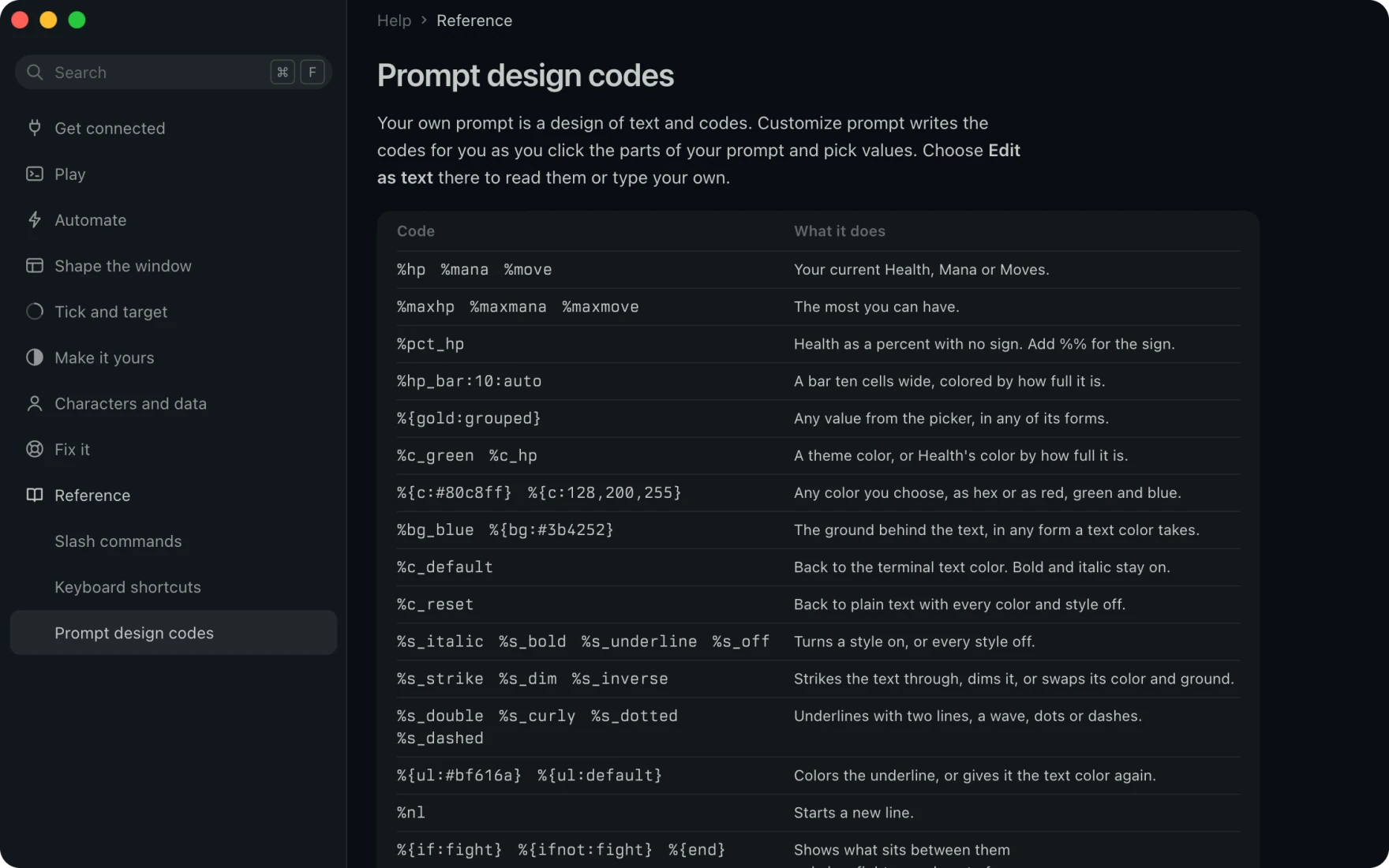Select Tick and target in sidebar
Image resolution: width=1389 pixels, height=868 pixels.
point(174,311)
